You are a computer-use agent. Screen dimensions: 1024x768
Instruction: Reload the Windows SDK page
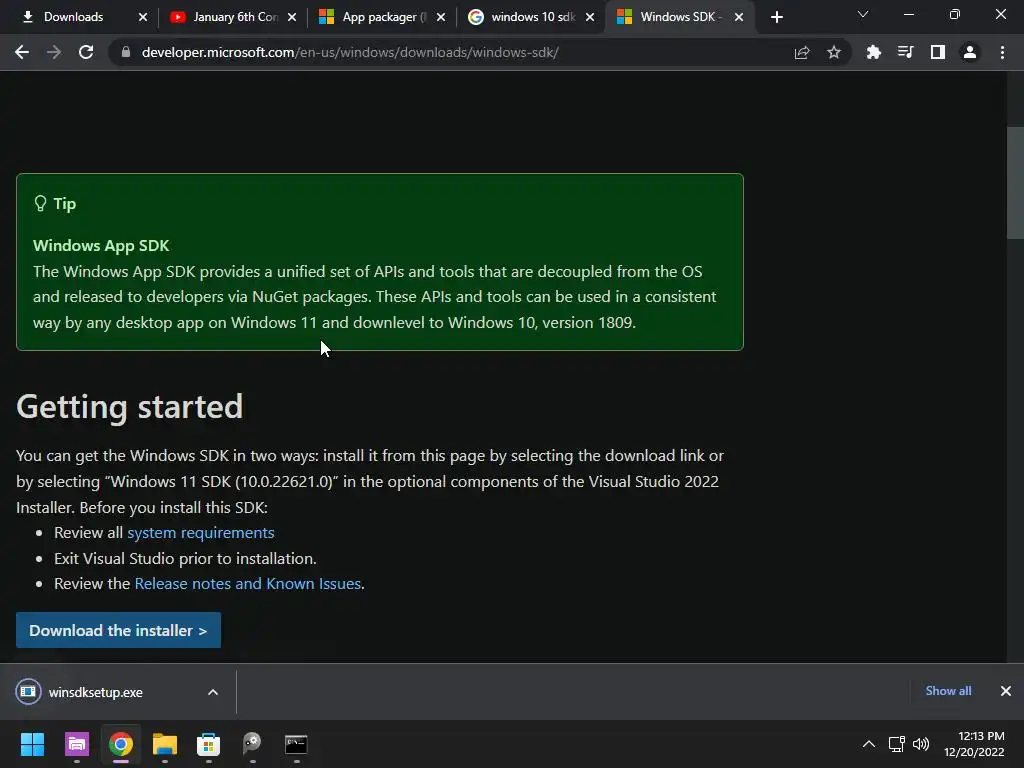pos(86,52)
